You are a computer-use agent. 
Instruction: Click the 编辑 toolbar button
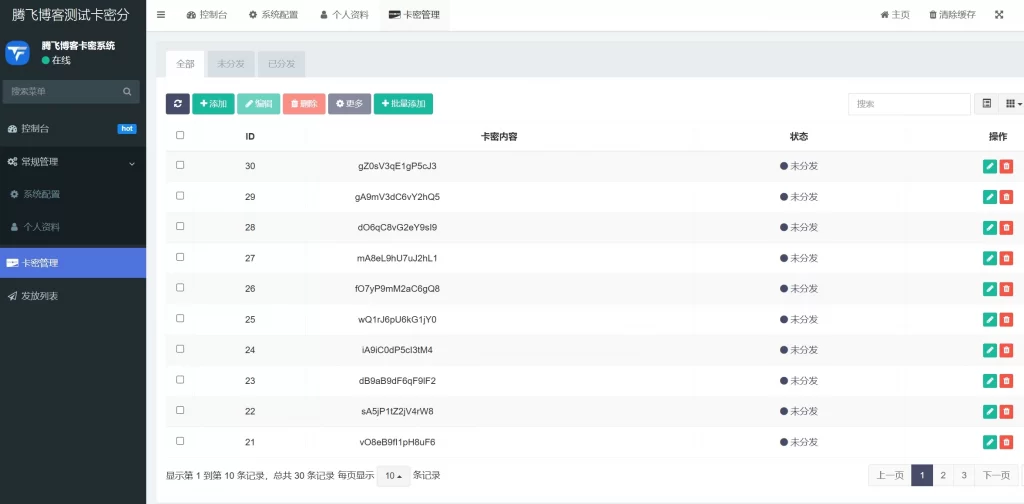(259, 104)
